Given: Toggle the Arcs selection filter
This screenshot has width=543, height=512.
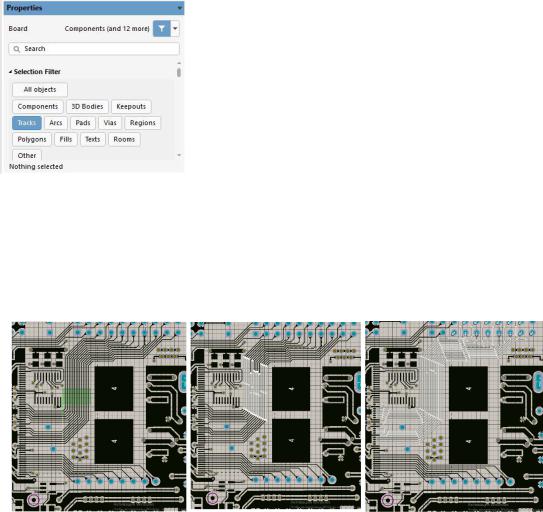Looking at the screenshot, I should tap(56, 123).
